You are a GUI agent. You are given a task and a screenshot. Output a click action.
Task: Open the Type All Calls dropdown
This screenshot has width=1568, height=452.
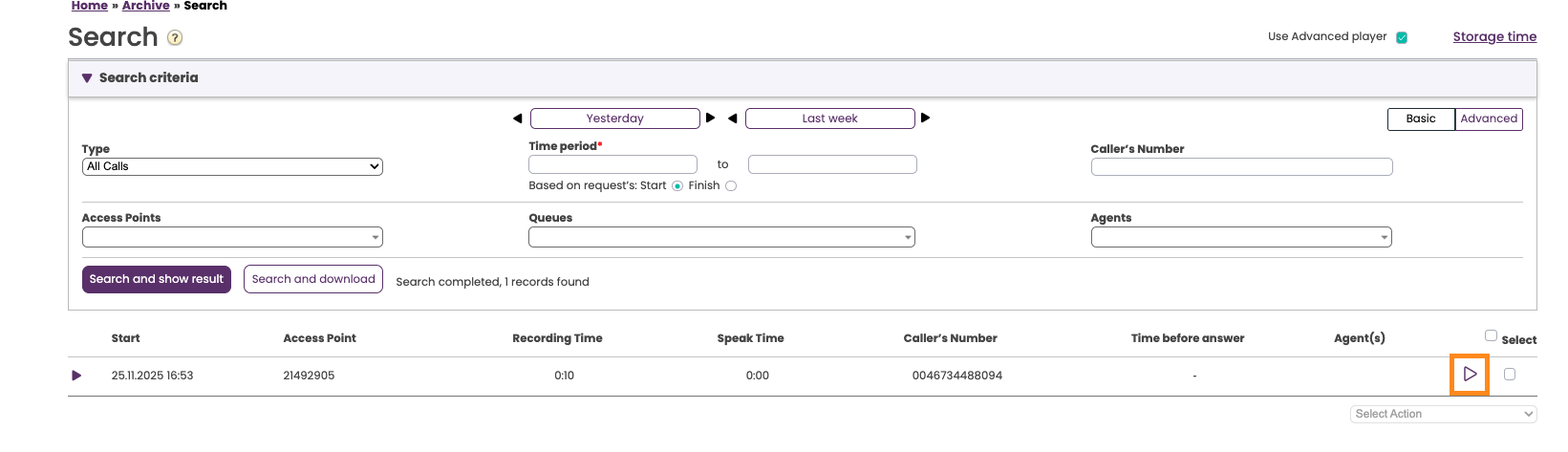click(232, 166)
